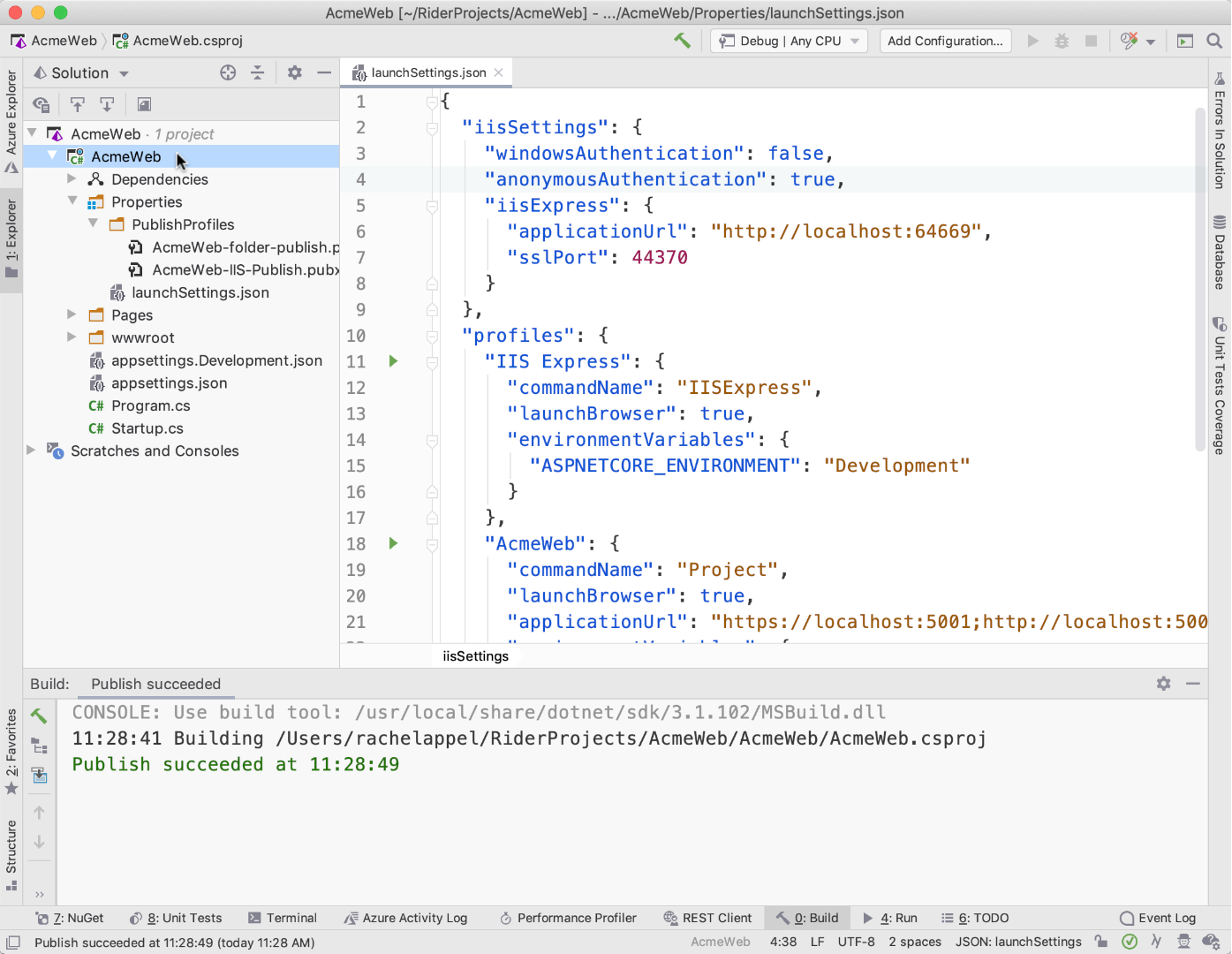1232x954 pixels.
Task: Open Azure Explorer side panel
Action: [11, 121]
